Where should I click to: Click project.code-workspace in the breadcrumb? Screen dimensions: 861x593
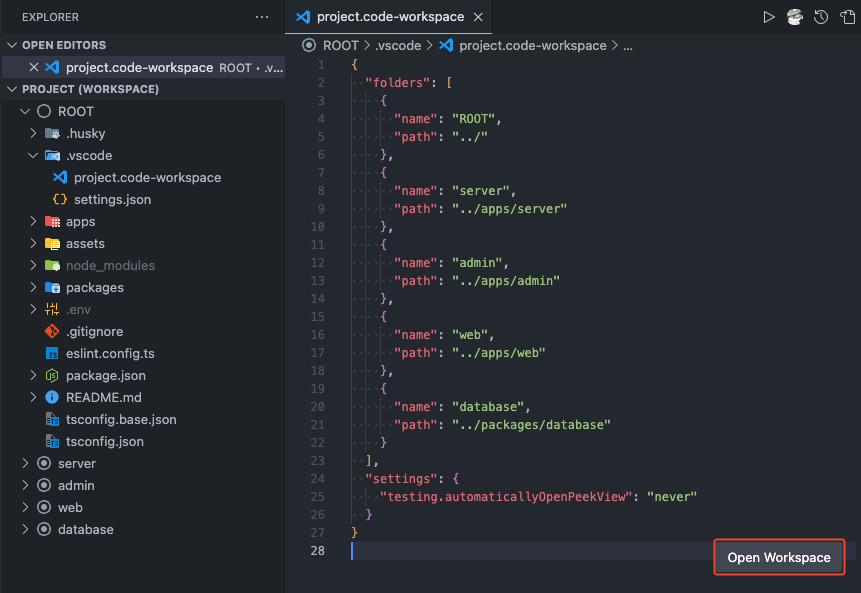pyautogui.click(x=533, y=46)
